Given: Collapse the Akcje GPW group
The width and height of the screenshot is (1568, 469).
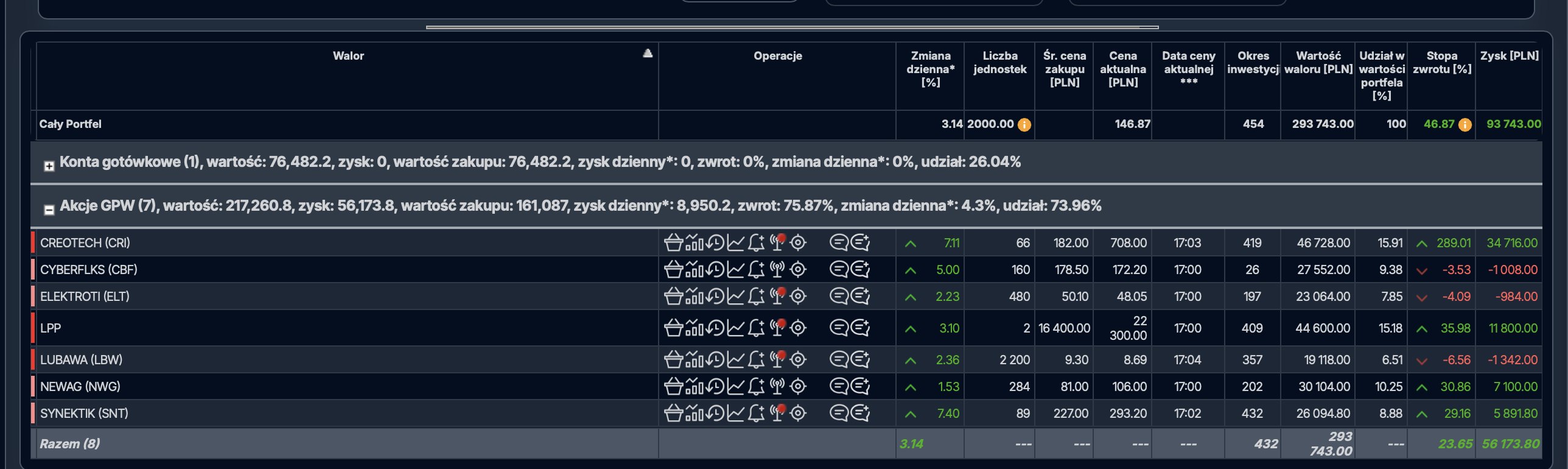Looking at the screenshot, I should point(49,210).
